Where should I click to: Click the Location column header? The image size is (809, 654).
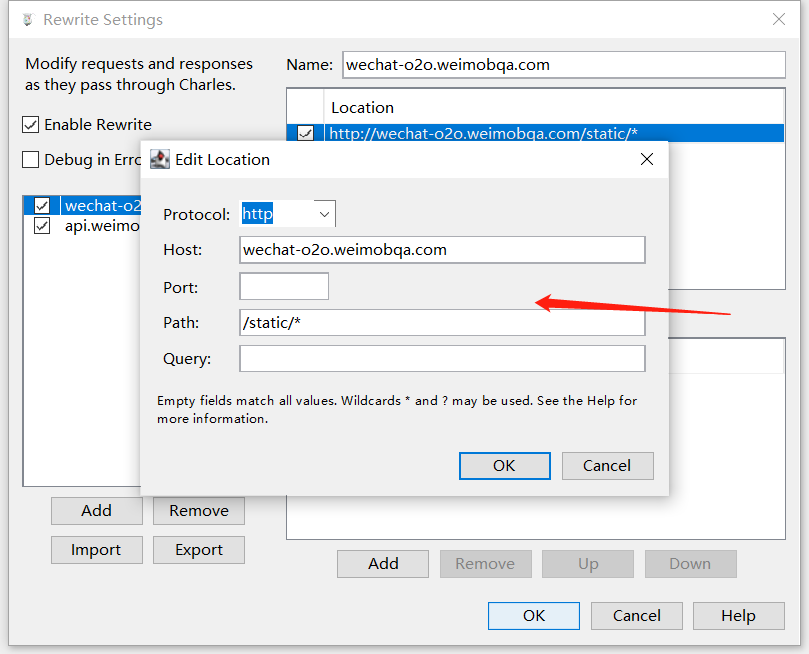point(554,107)
